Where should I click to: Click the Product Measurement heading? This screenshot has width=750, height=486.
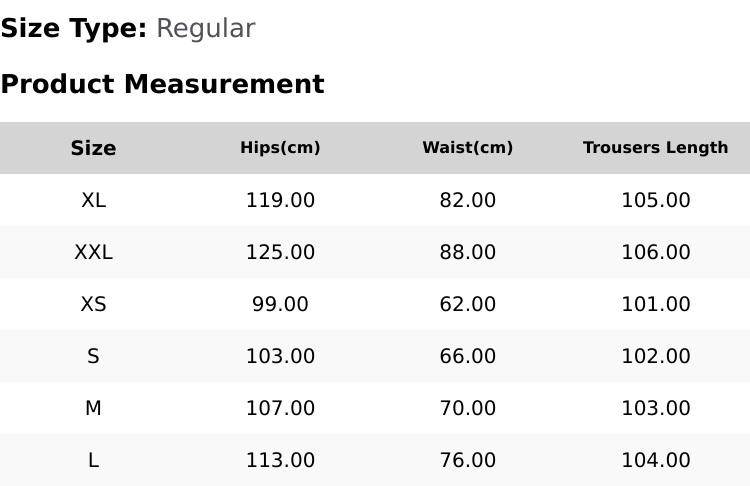point(163,84)
